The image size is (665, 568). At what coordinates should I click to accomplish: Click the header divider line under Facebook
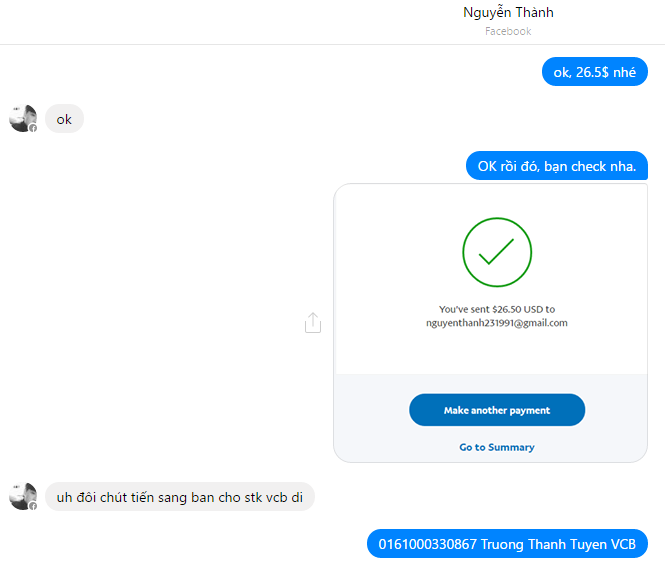pyautogui.click(x=332, y=44)
